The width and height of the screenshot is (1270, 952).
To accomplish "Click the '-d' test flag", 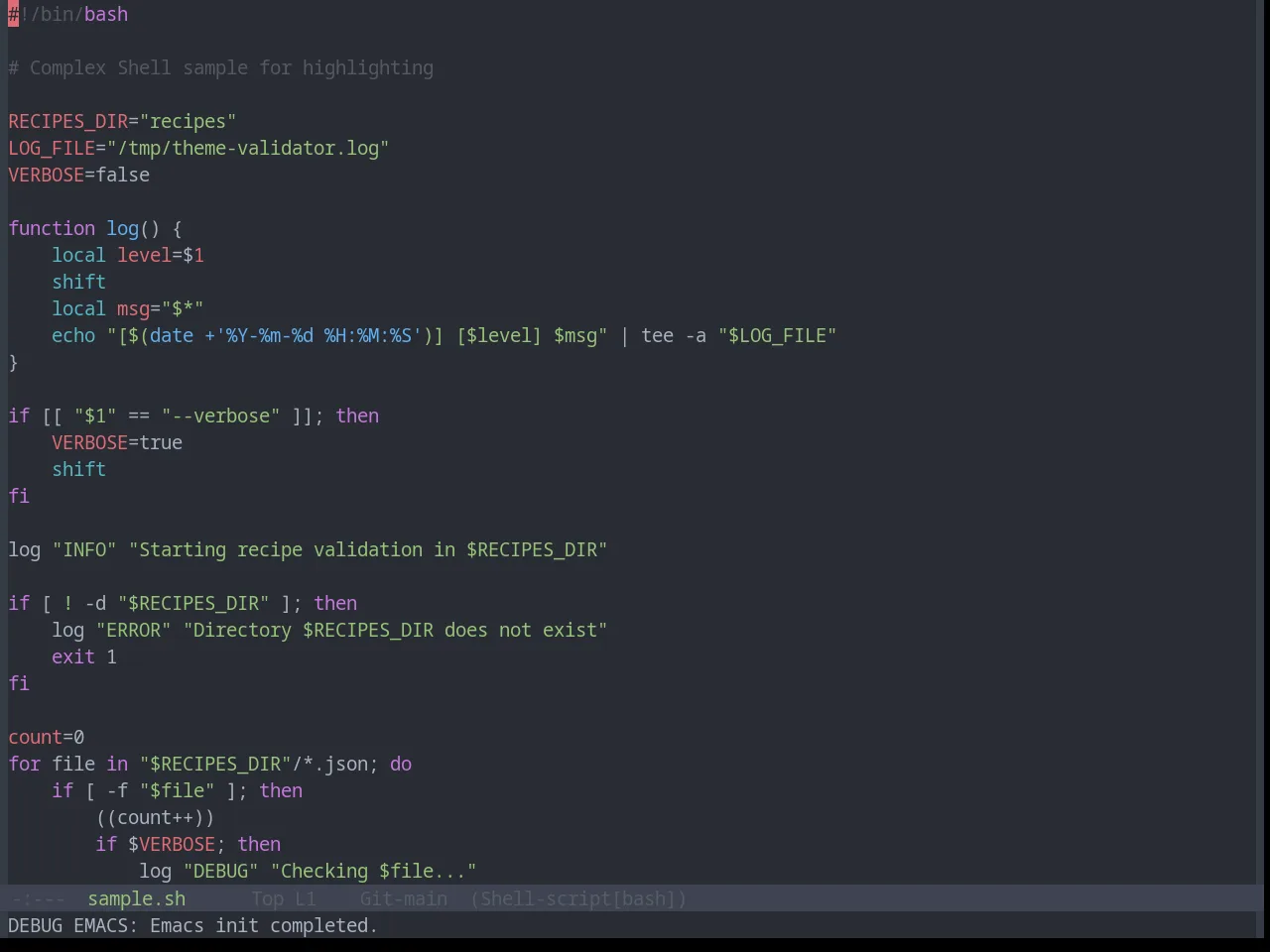I will click(95, 603).
